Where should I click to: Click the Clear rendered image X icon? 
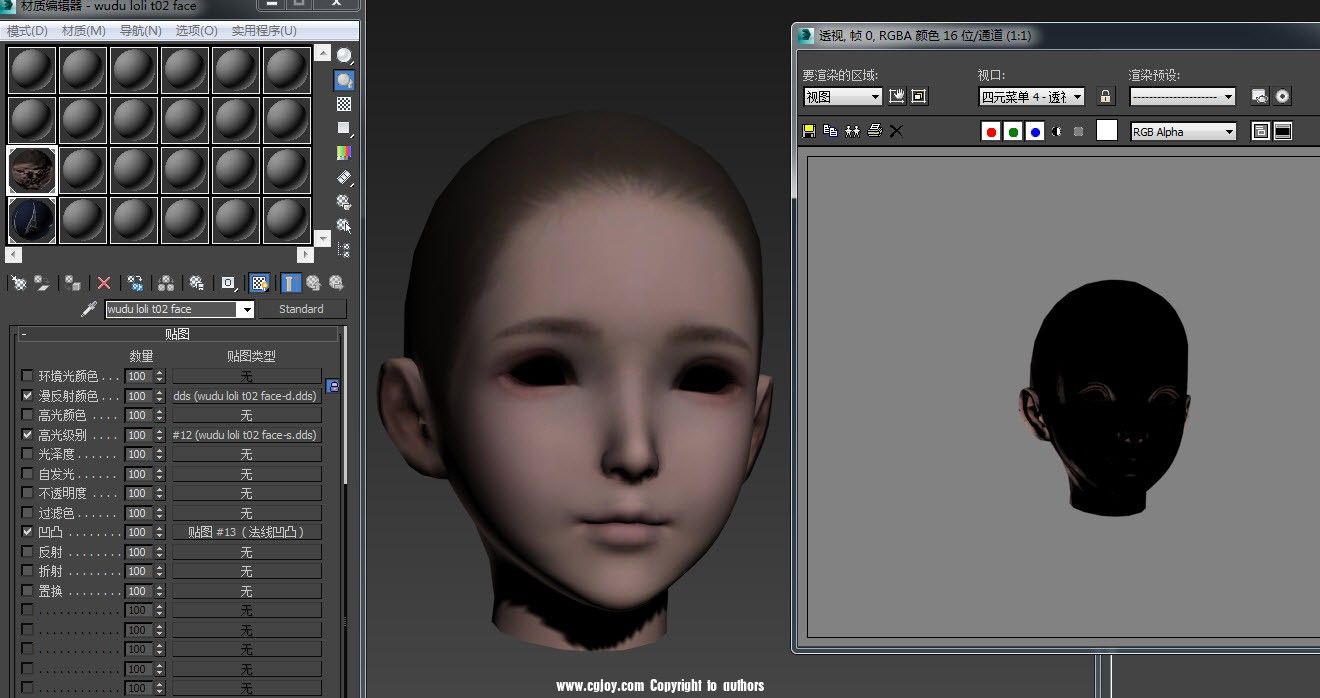[x=894, y=131]
